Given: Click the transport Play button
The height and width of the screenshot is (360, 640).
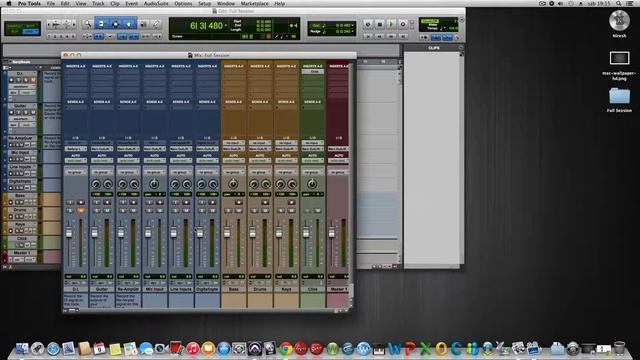Looking at the screenshot, I should 391,24.
